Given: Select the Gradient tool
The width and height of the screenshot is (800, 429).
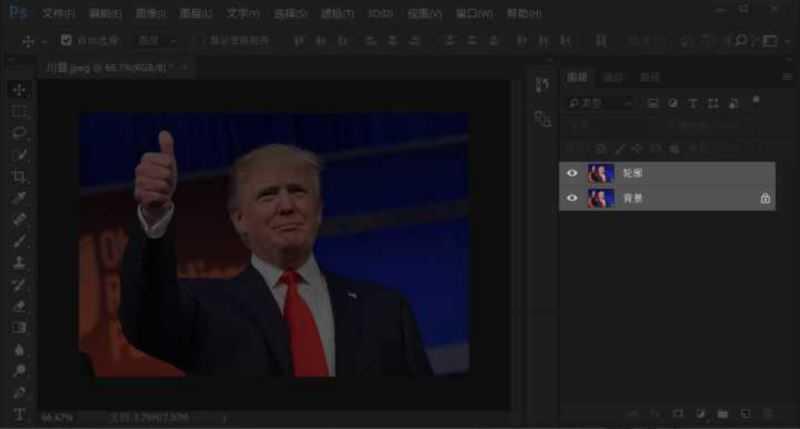Looking at the screenshot, I should pos(19,327).
